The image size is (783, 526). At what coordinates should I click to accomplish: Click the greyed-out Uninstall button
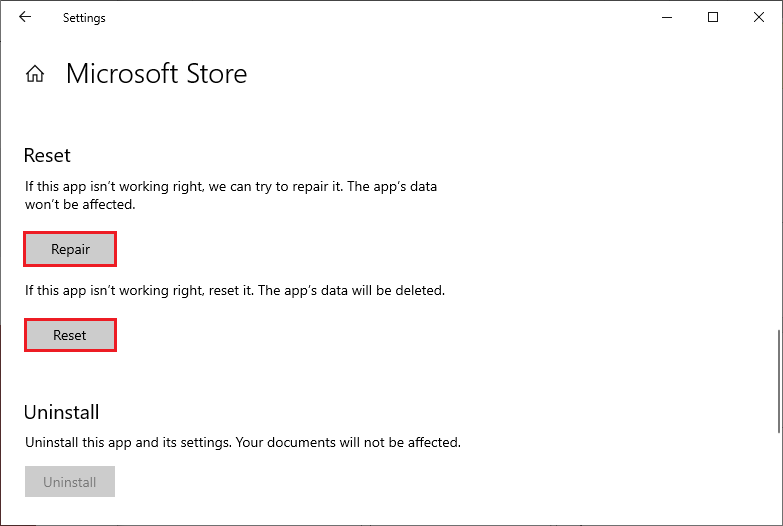point(70,482)
